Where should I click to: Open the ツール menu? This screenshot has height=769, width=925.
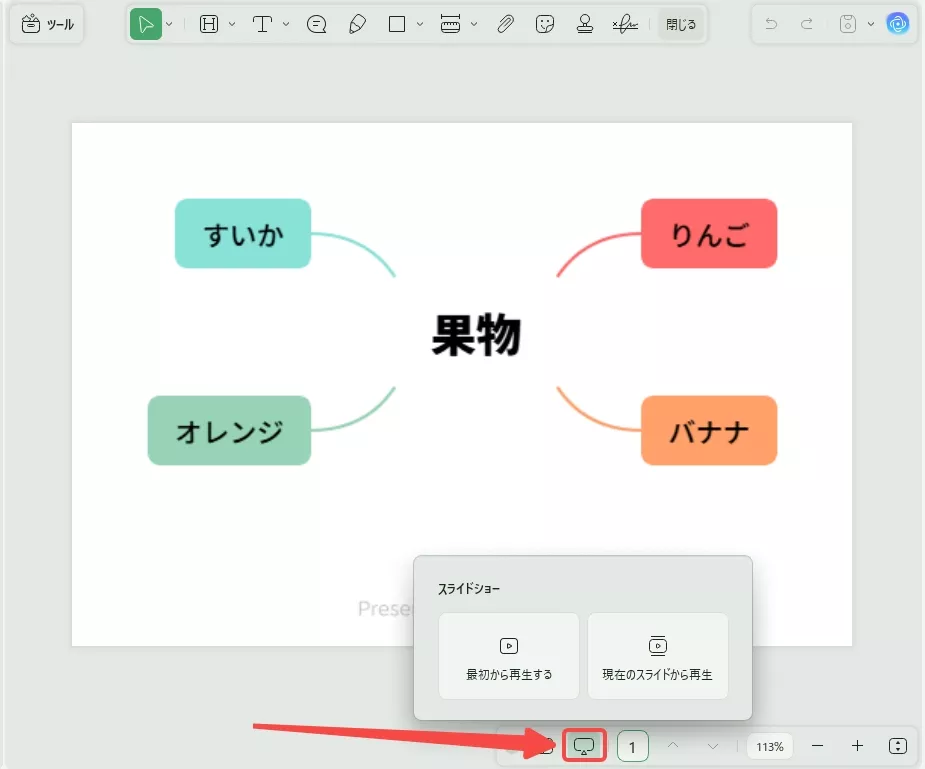46,23
